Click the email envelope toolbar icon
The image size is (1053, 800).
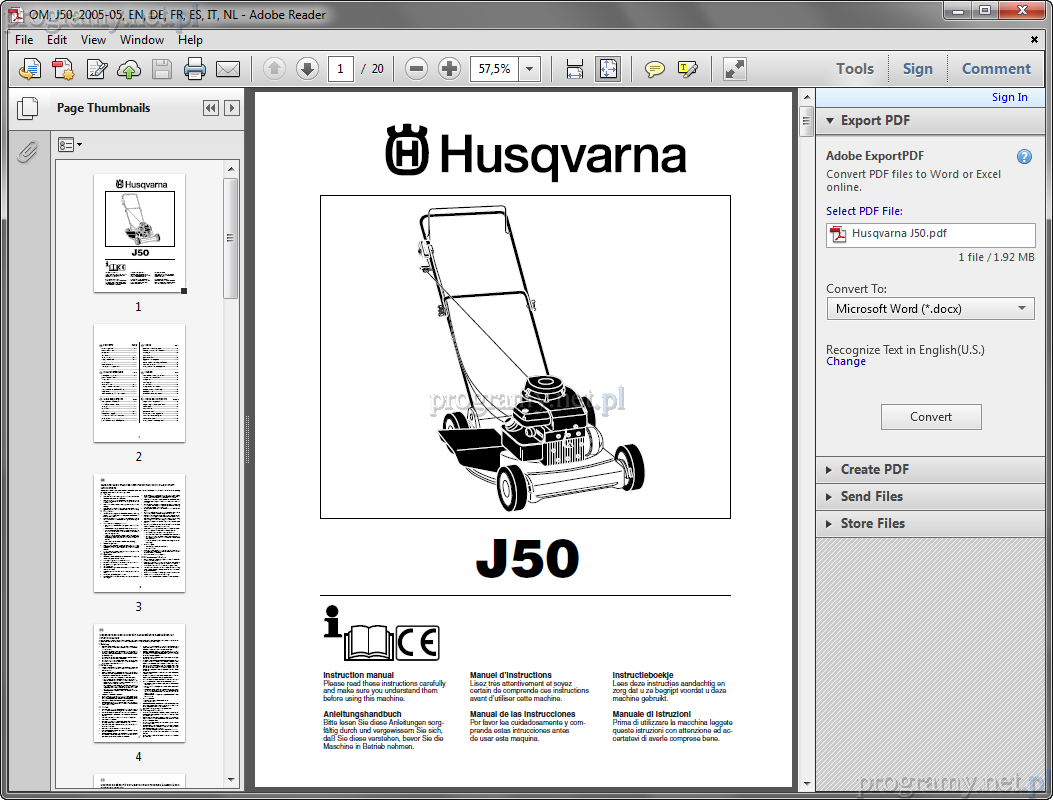tap(228, 69)
